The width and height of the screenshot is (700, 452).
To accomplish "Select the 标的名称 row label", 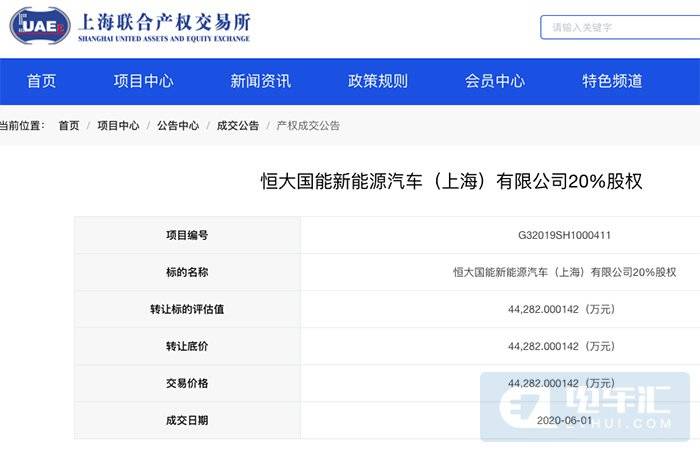I will (187, 272).
